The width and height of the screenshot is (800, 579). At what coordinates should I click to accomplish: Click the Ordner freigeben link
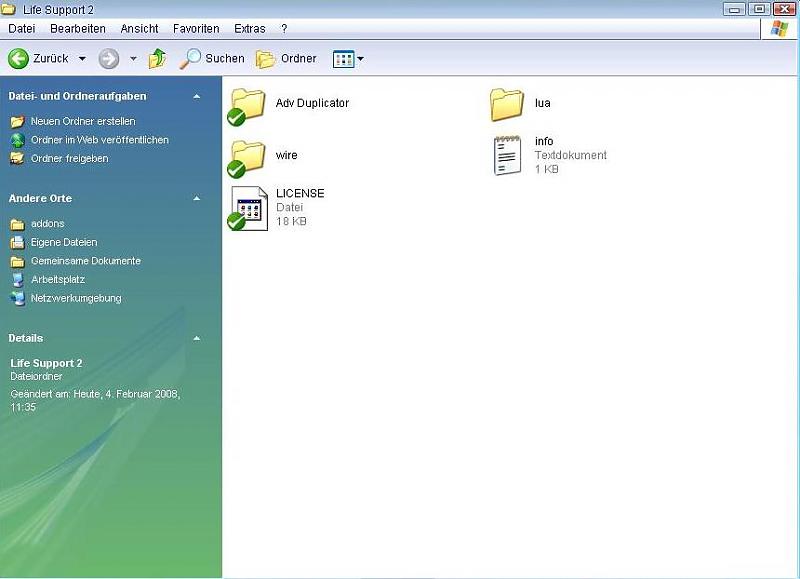tap(69, 158)
